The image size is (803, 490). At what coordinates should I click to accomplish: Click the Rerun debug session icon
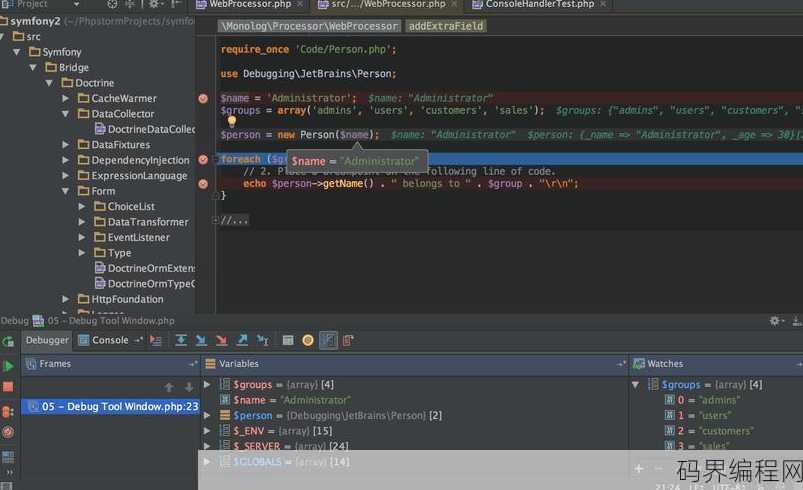8,342
